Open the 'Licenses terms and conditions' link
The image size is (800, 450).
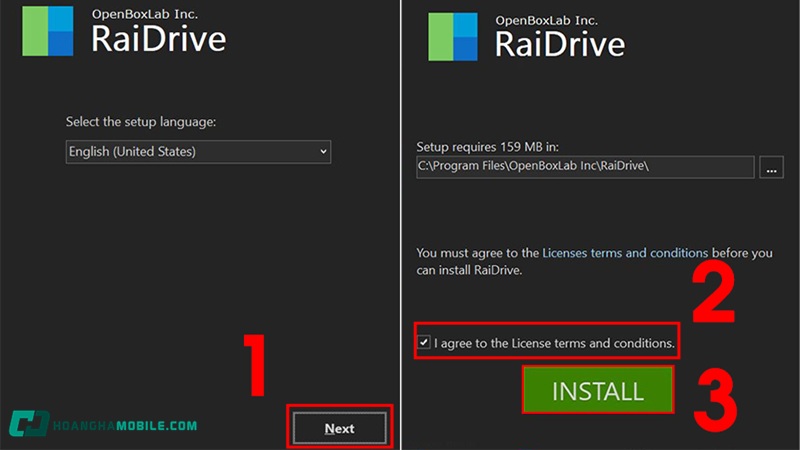pyautogui.click(x=625, y=253)
